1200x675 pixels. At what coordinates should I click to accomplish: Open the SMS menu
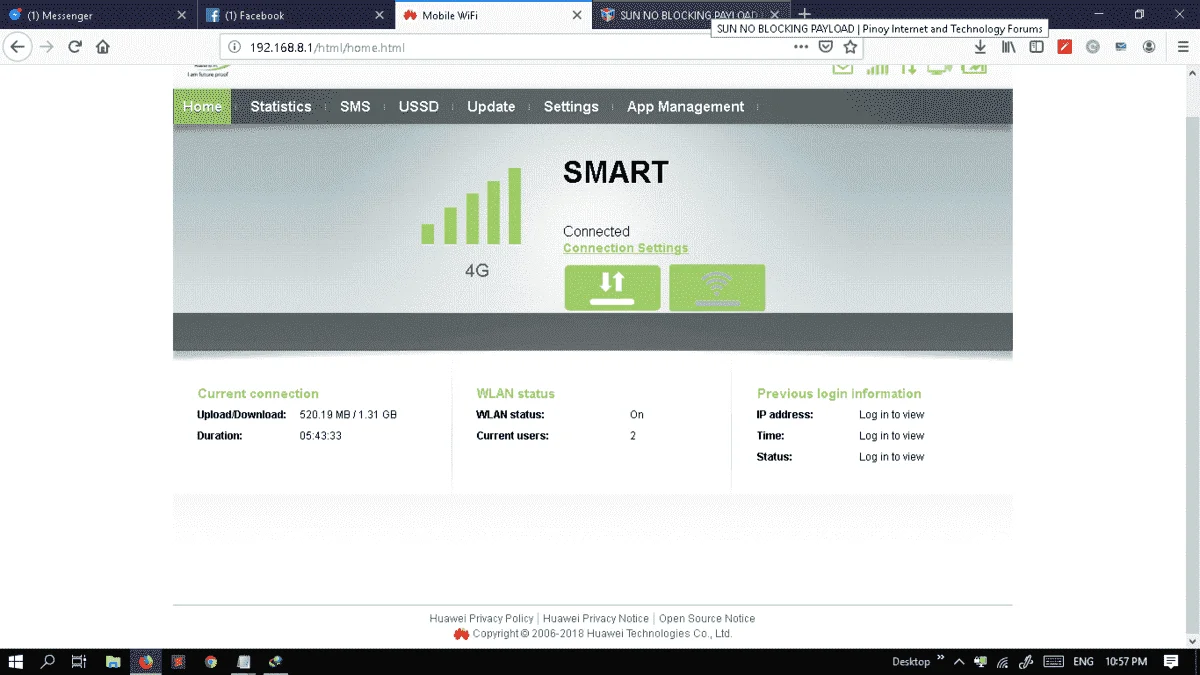coord(355,107)
